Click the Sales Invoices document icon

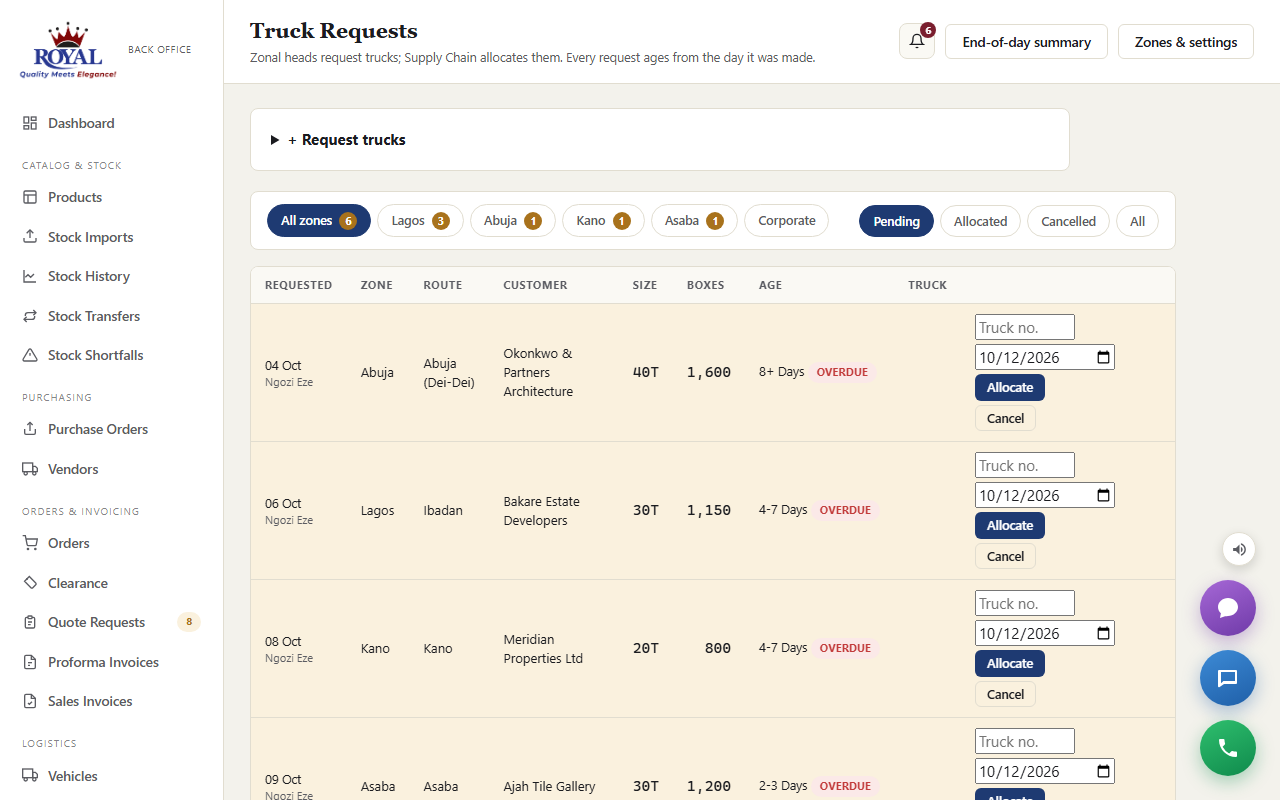tap(30, 701)
